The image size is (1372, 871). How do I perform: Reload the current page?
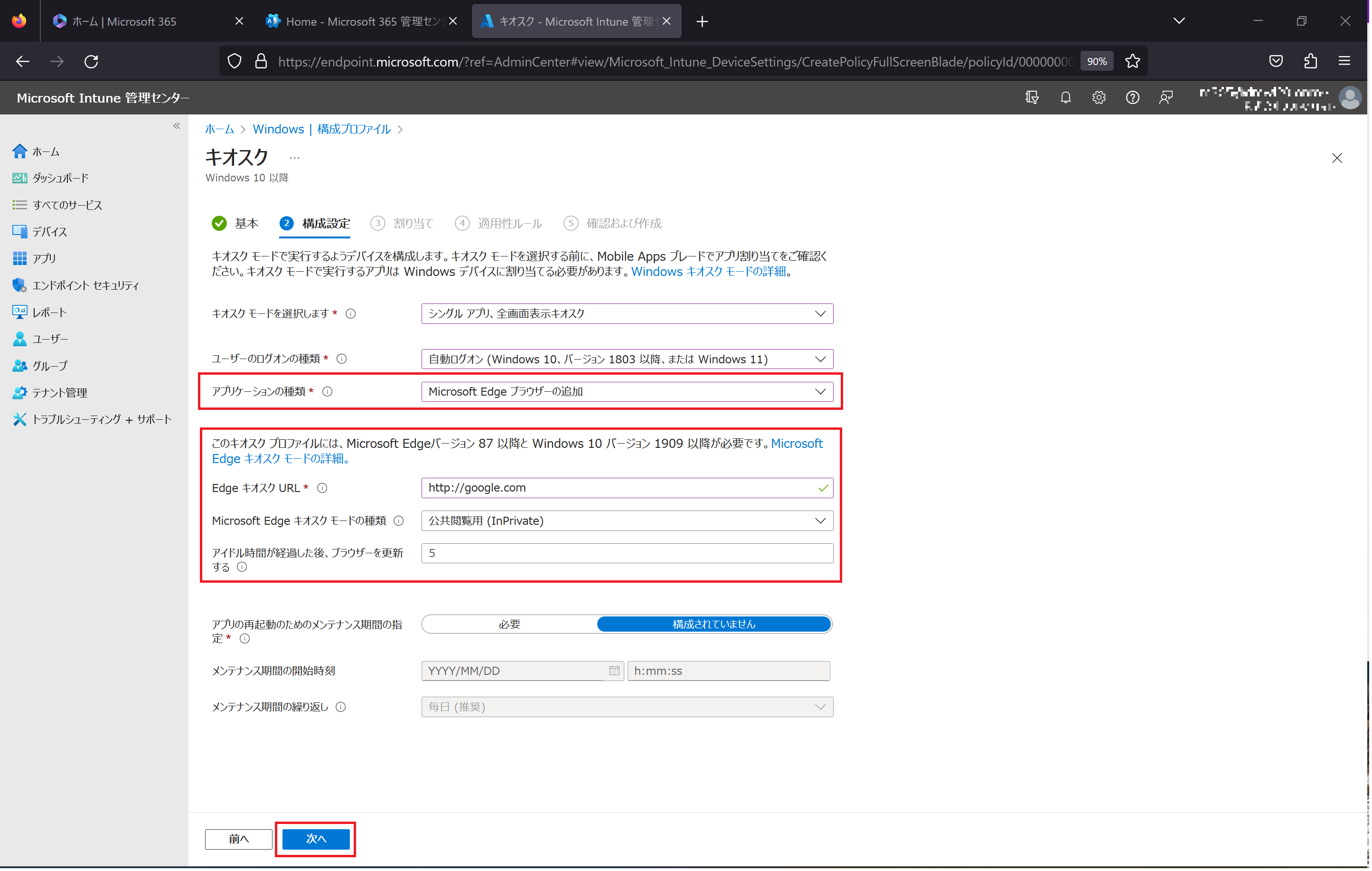[92, 61]
